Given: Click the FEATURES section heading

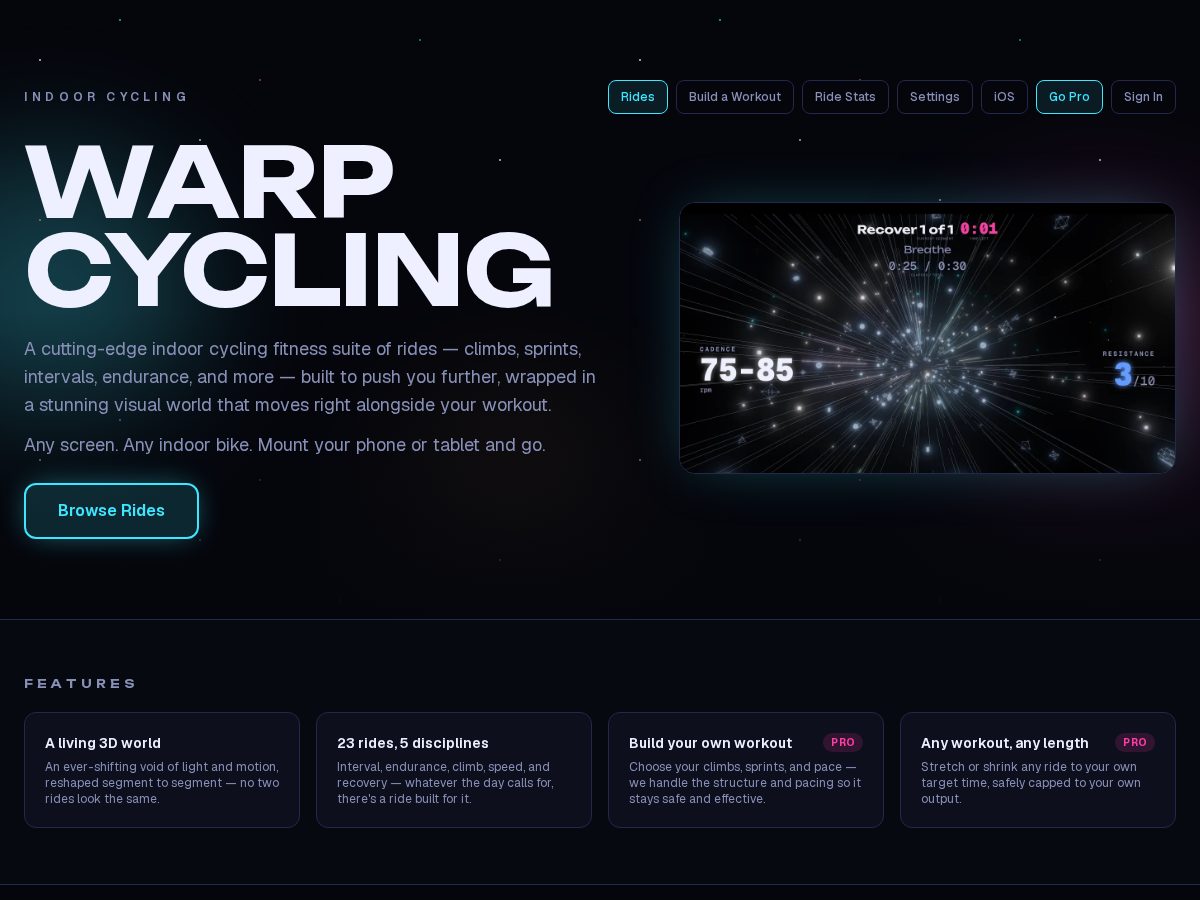Looking at the screenshot, I should pyautogui.click(x=80, y=684).
